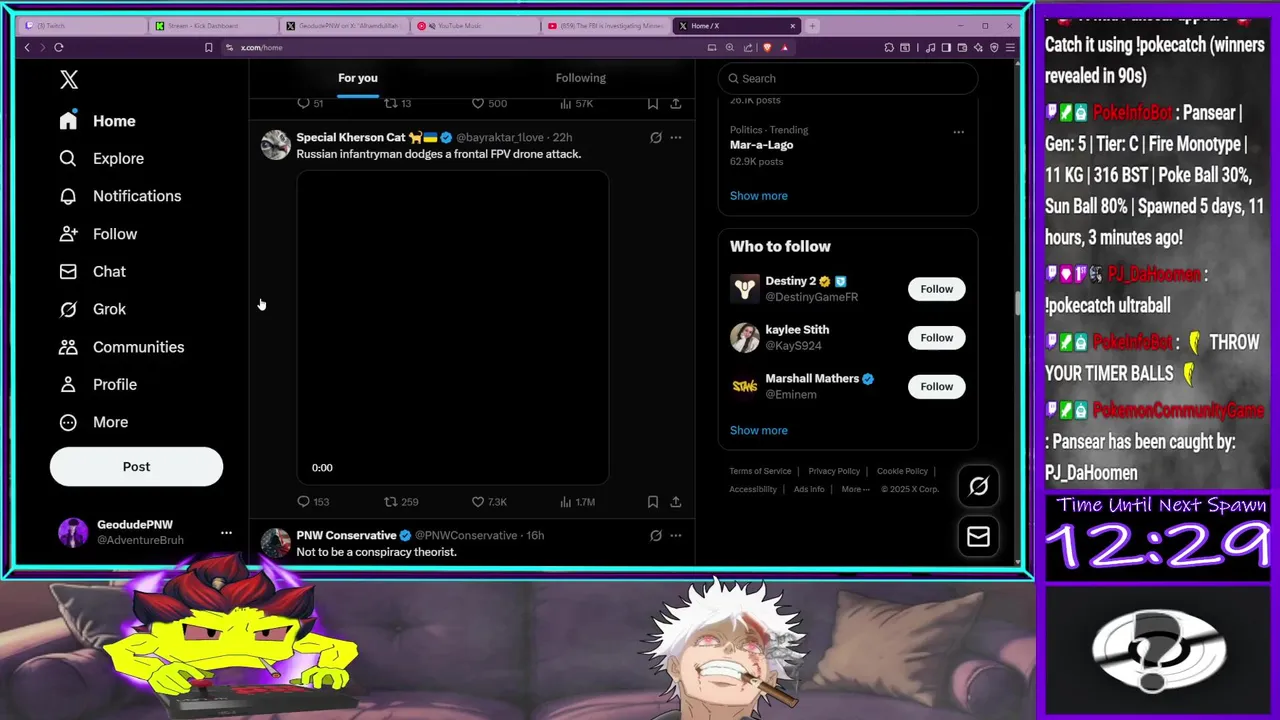View analytics showing 1.7M views
Viewport: 1280px width, 720px height.
pos(577,502)
